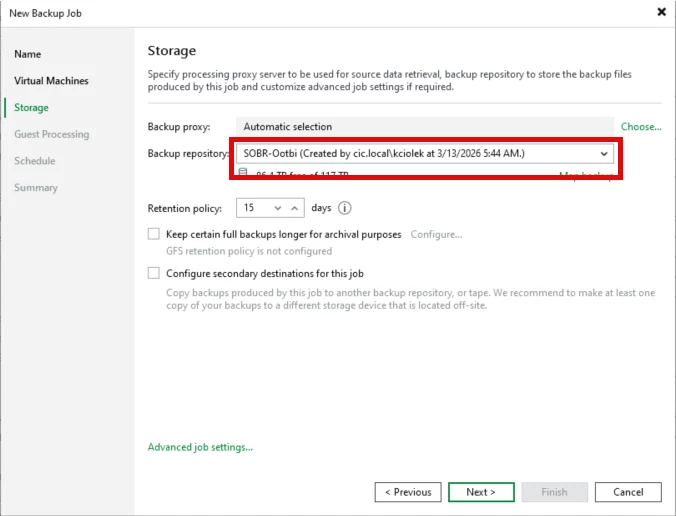Select the Storage step in sidebar
This screenshot has width=676, height=516.
[31, 108]
